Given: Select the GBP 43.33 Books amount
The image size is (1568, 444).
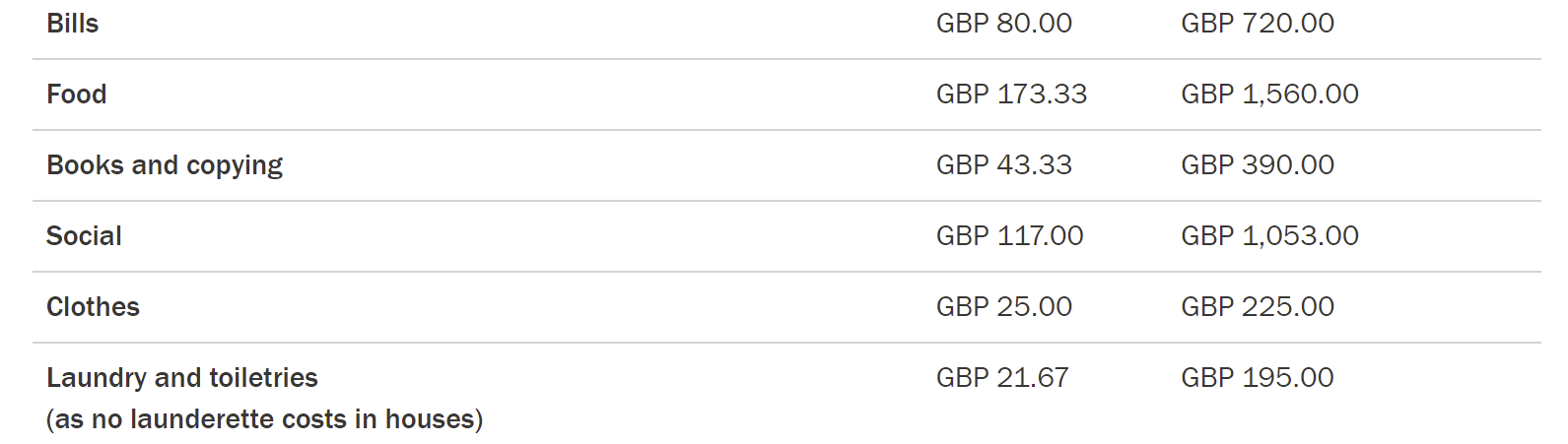Looking at the screenshot, I should coord(1004,165).
